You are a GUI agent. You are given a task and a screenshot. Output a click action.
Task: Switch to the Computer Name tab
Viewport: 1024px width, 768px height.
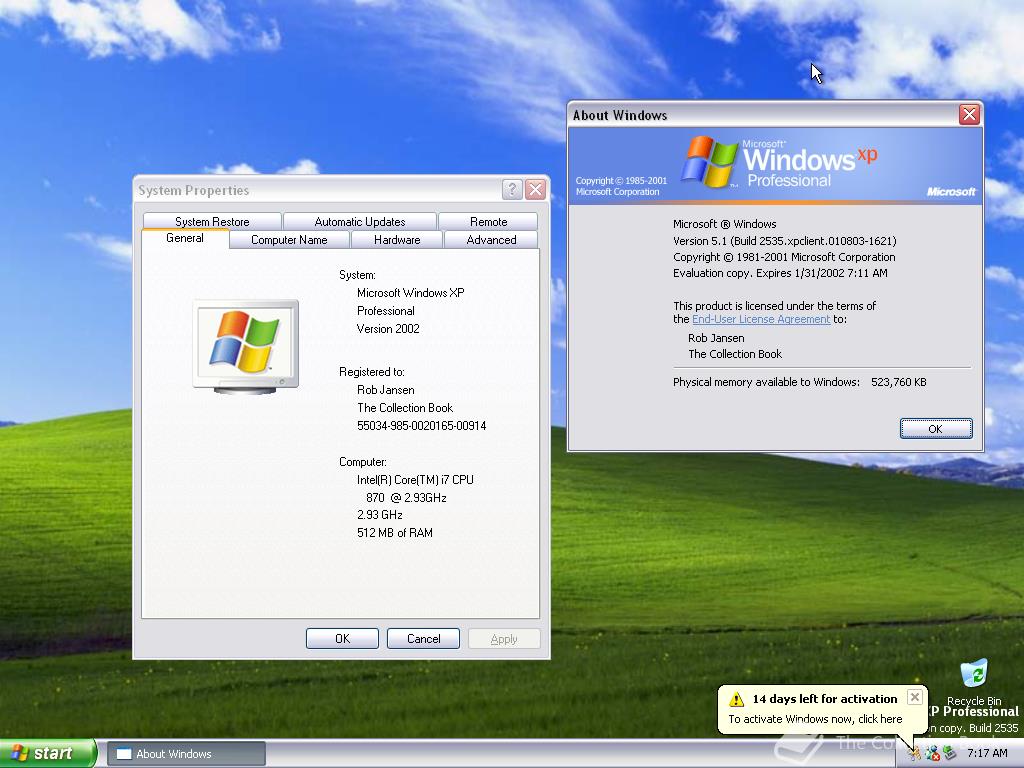[289, 240]
